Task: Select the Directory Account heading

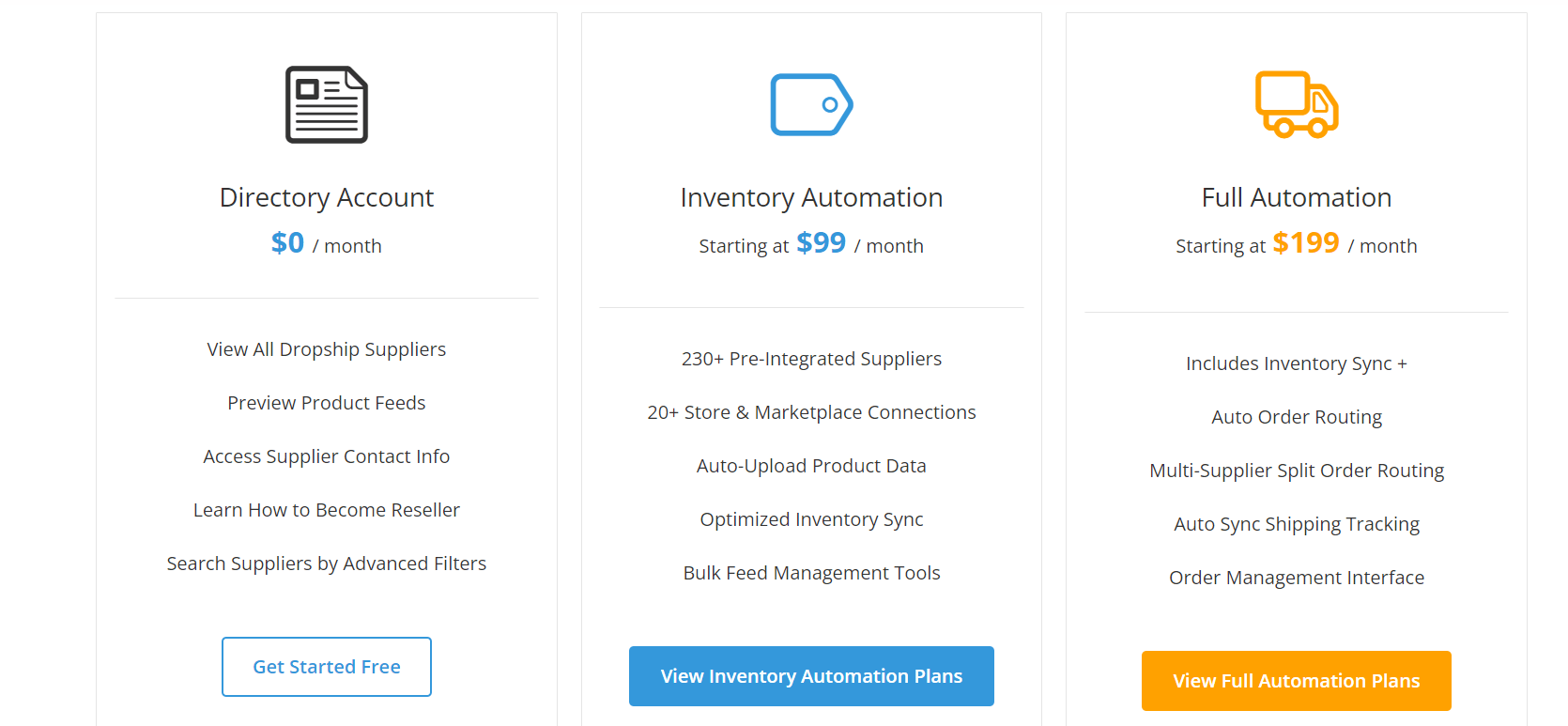Action: 327,197
